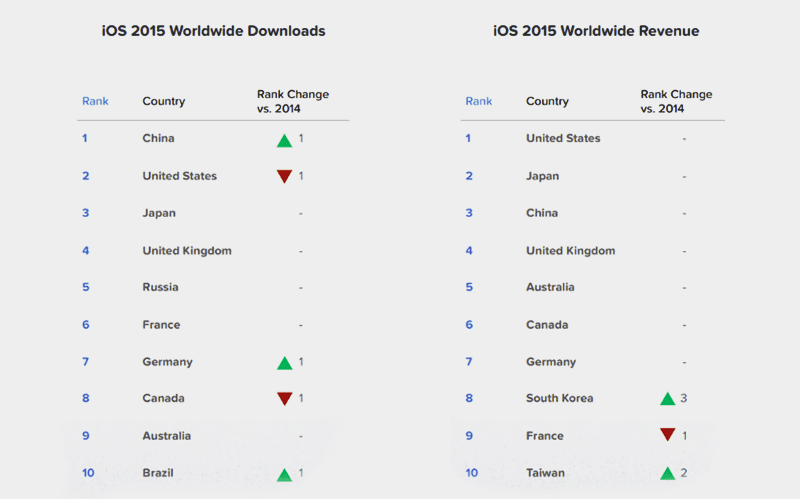
Task: Click Rank header in Downloads table
Action: [x=95, y=101]
